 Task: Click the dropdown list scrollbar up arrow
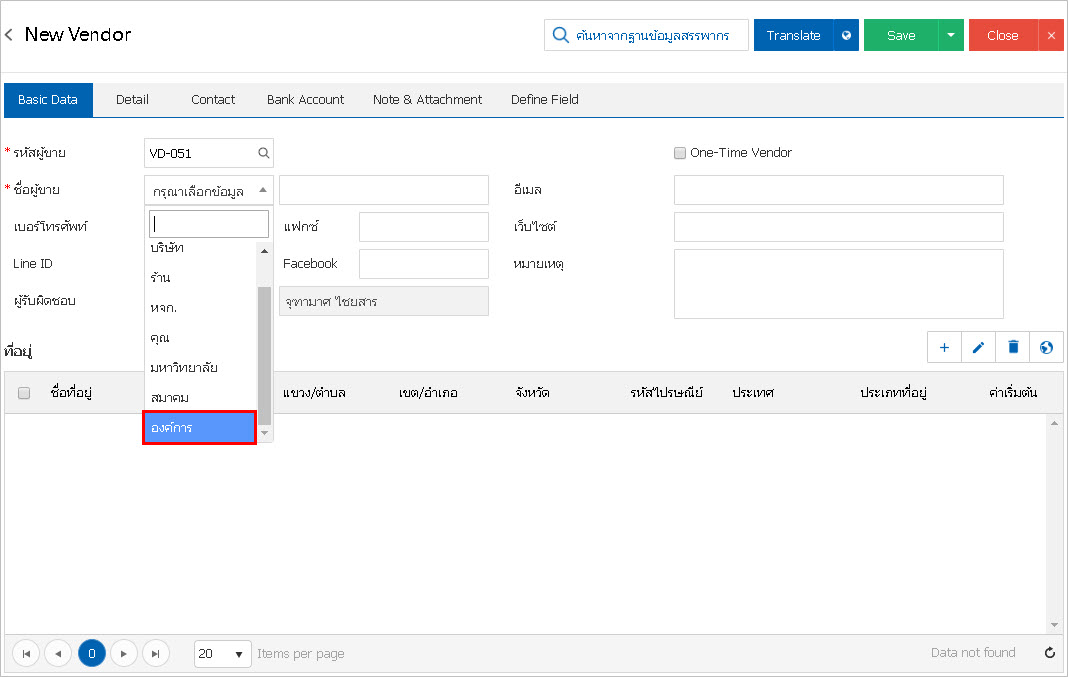[x=264, y=251]
